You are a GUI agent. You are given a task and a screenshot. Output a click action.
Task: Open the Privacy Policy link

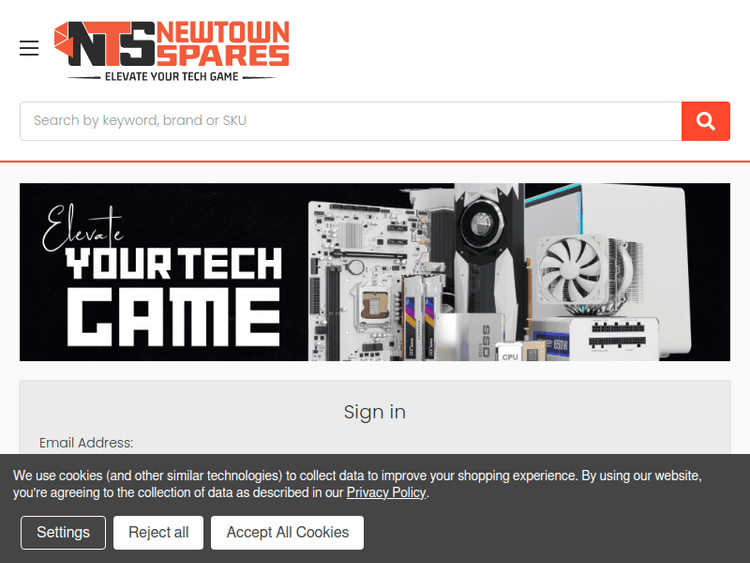point(386,493)
